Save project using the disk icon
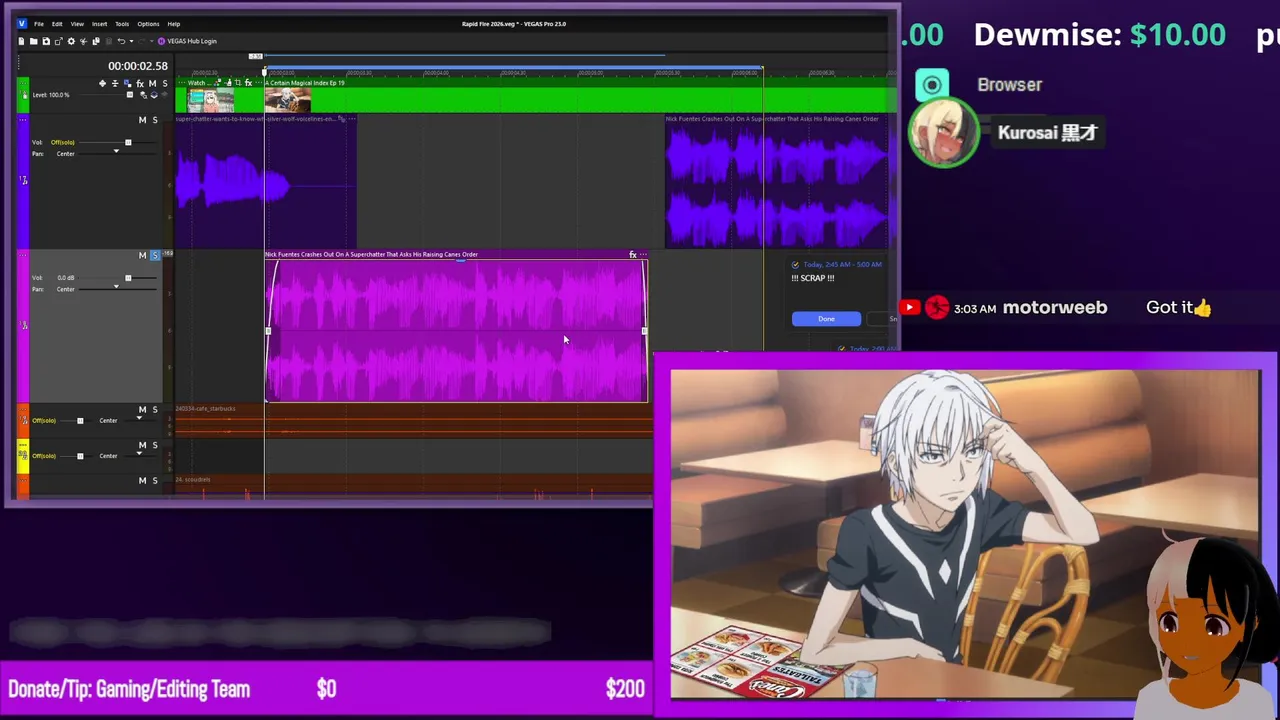This screenshot has width=1280, height=720. 46,41
